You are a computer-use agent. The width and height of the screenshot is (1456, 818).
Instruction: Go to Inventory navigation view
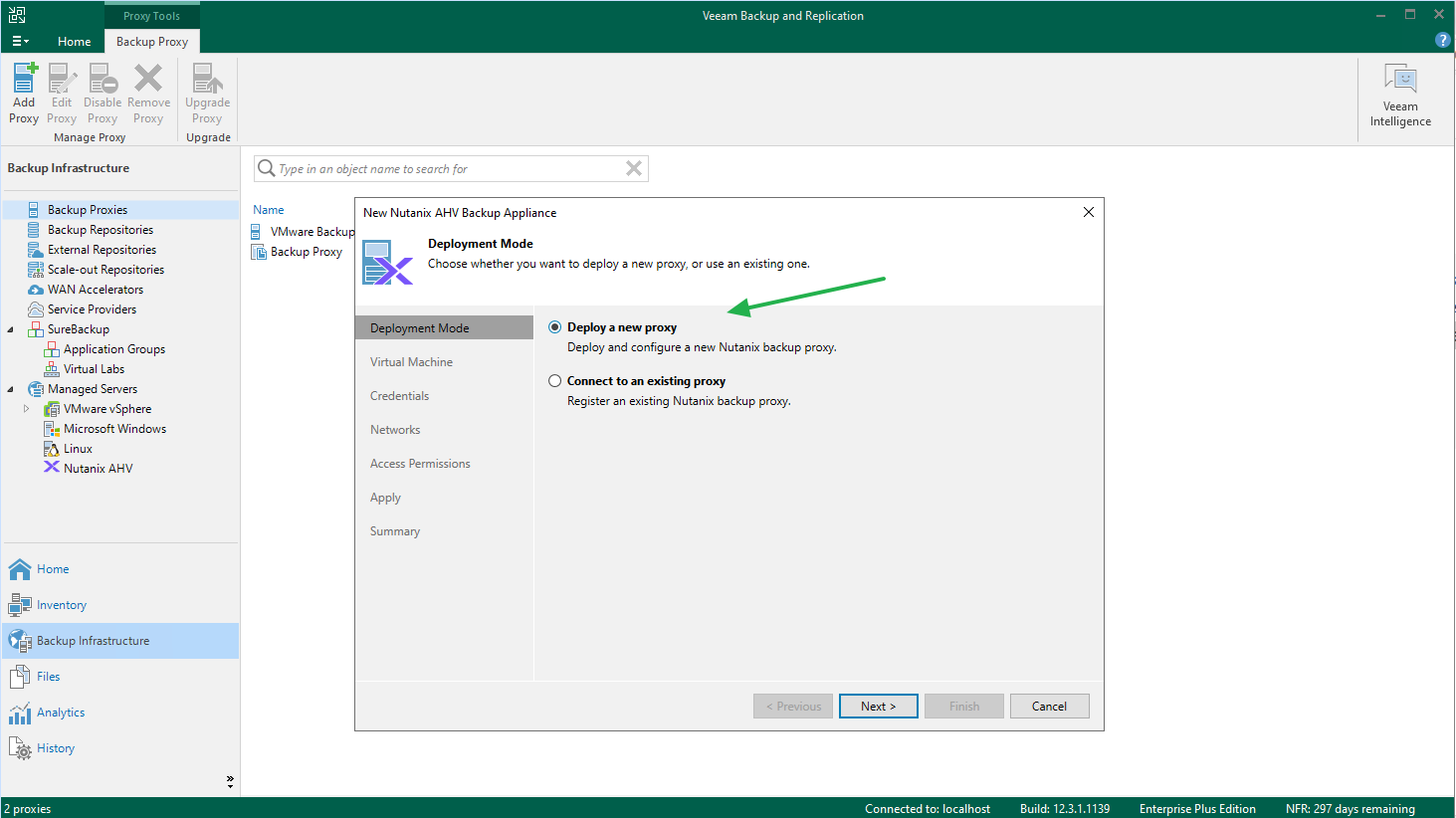coord(119,605)
